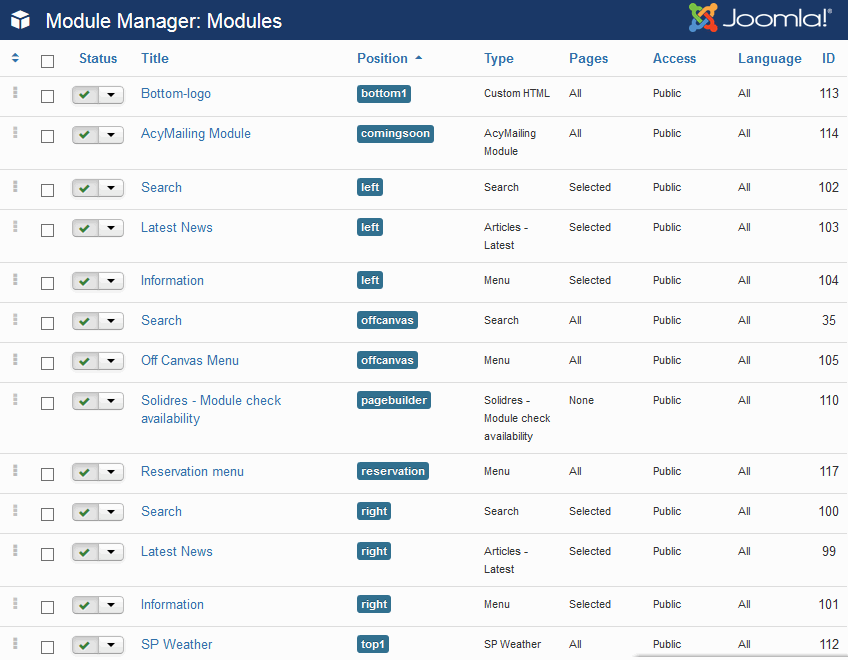848x660 pixels.
Task: Expand status dropdown for Off Canvas Menu
Action: tap(111, 361)
